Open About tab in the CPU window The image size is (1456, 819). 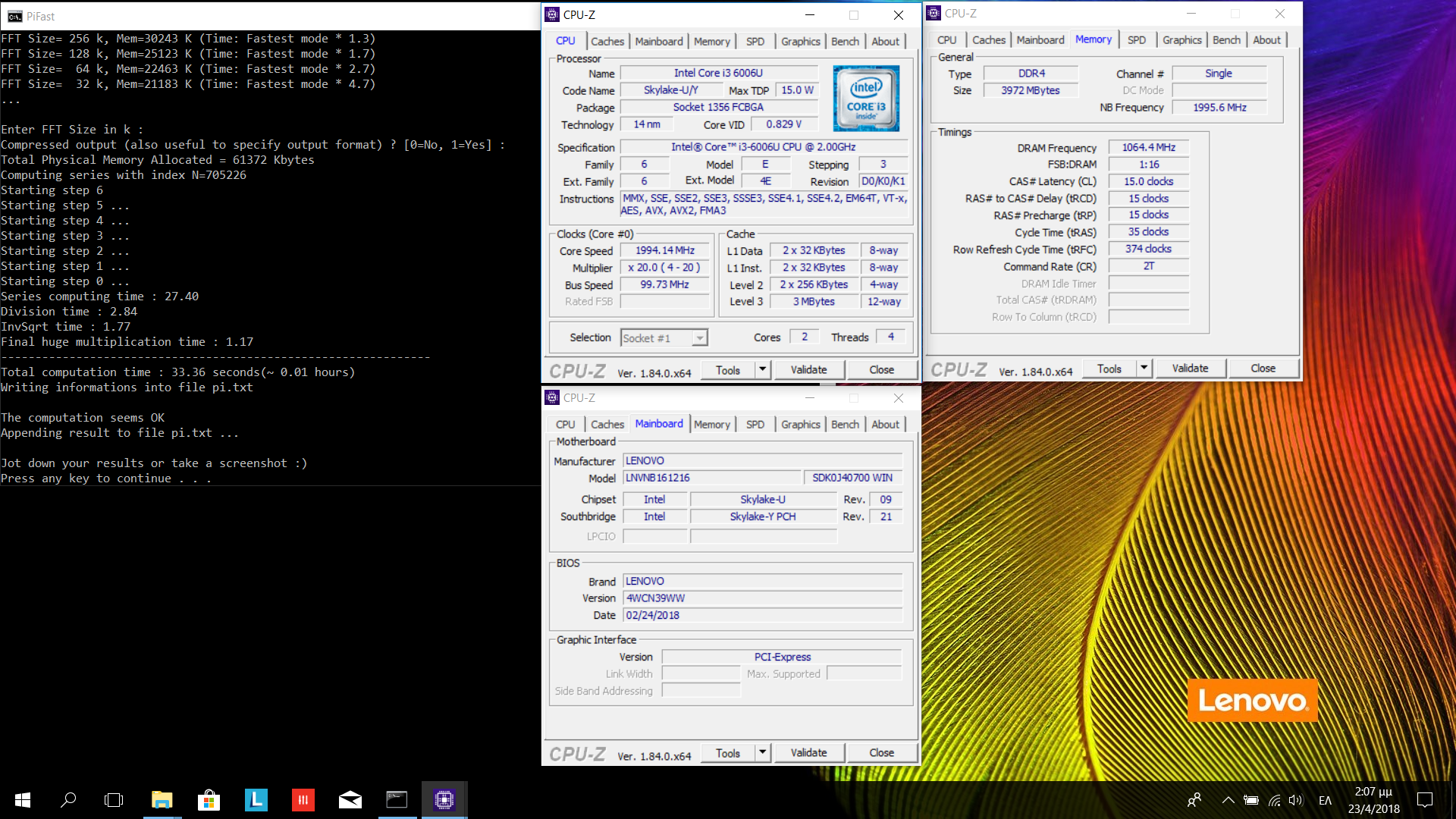pos(886,42)
